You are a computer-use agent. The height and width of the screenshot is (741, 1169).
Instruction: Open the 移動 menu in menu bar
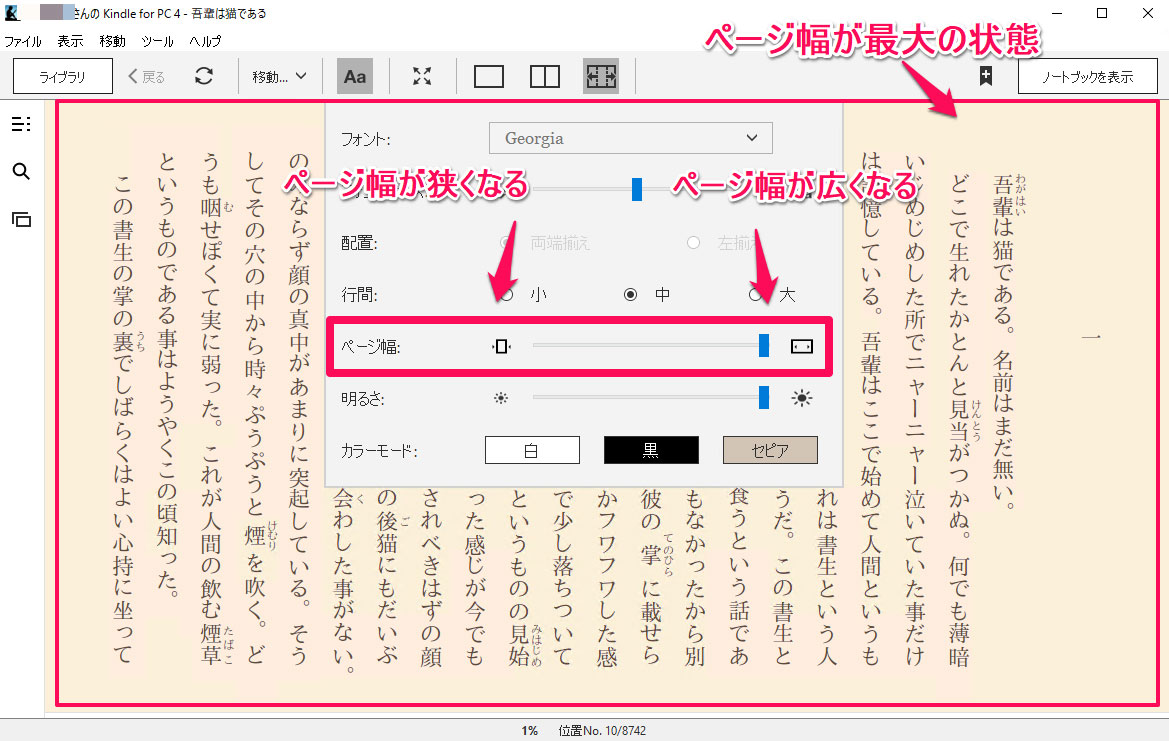point(113,41)
